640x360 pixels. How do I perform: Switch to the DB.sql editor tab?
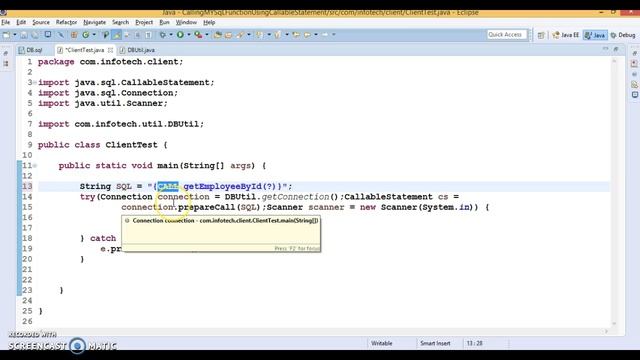(x=31, y=50)
